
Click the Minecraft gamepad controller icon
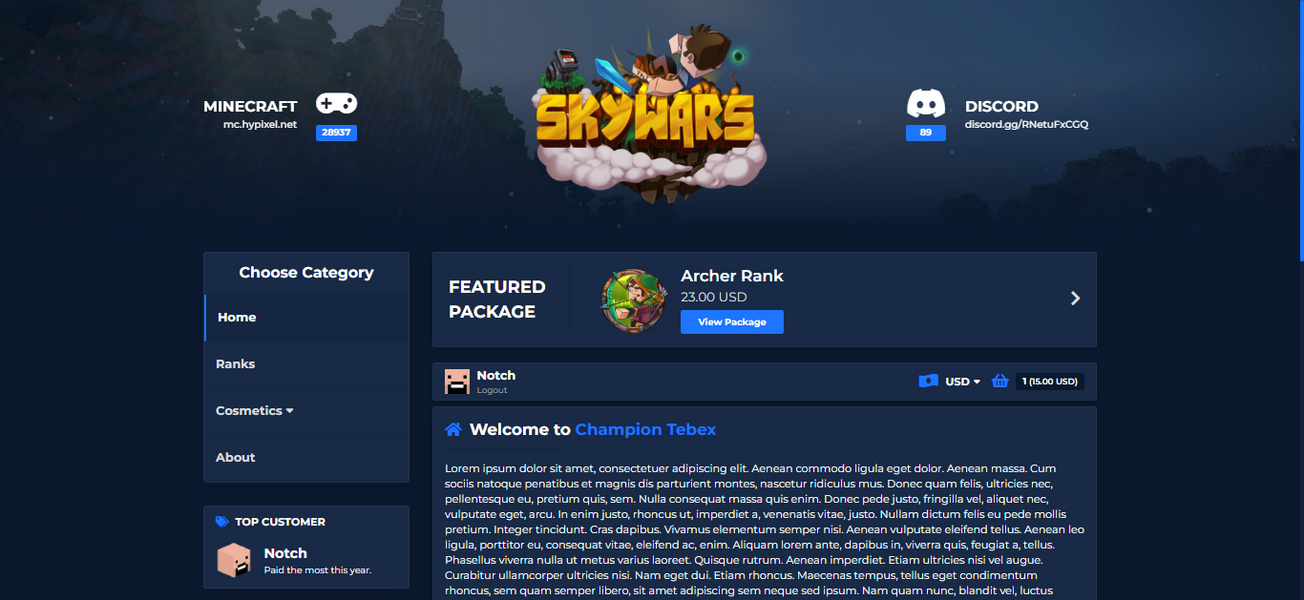pyautogui.click(x=336, y=103)
